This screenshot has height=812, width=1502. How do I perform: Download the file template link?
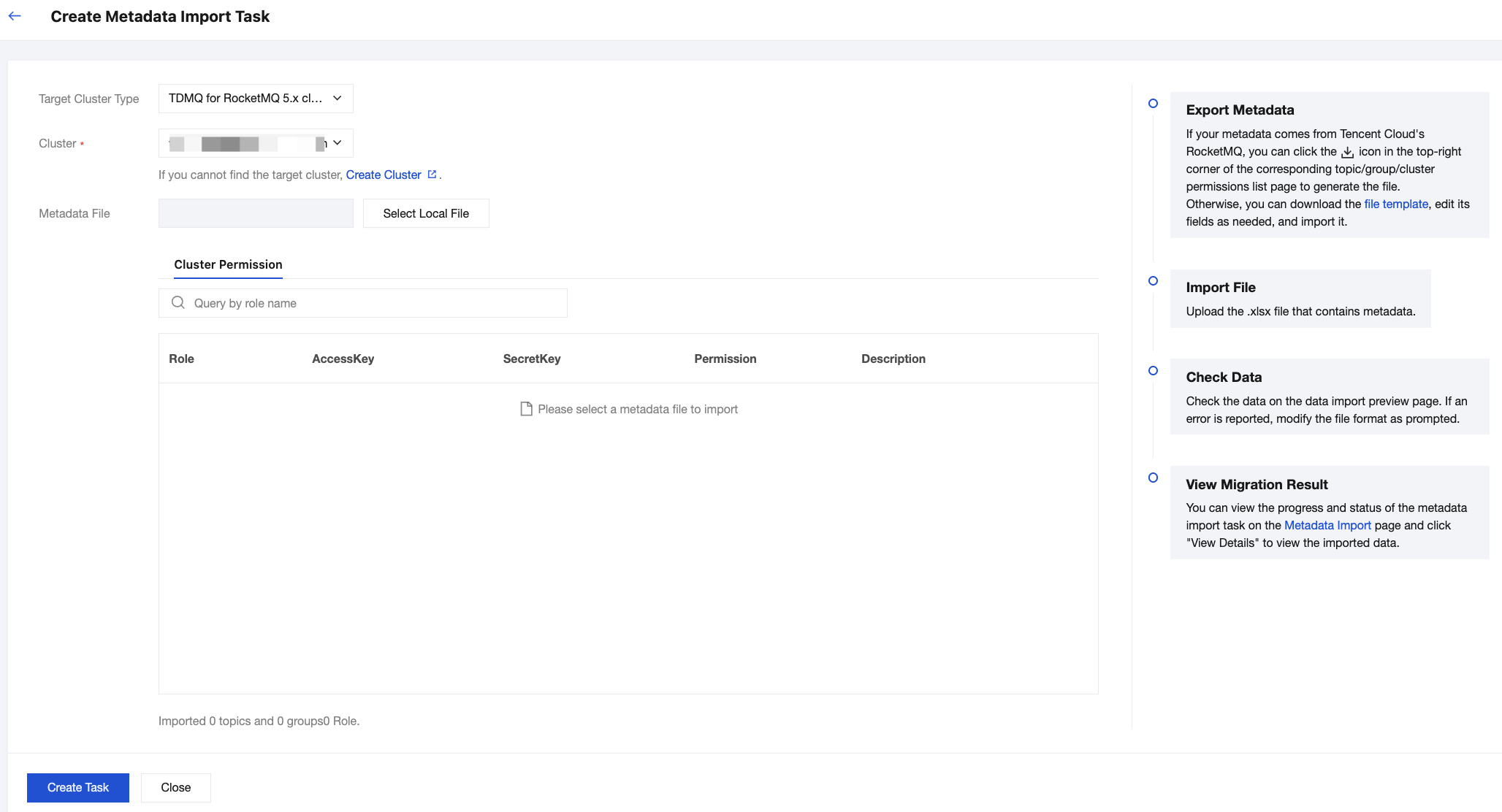[1395, 204]
